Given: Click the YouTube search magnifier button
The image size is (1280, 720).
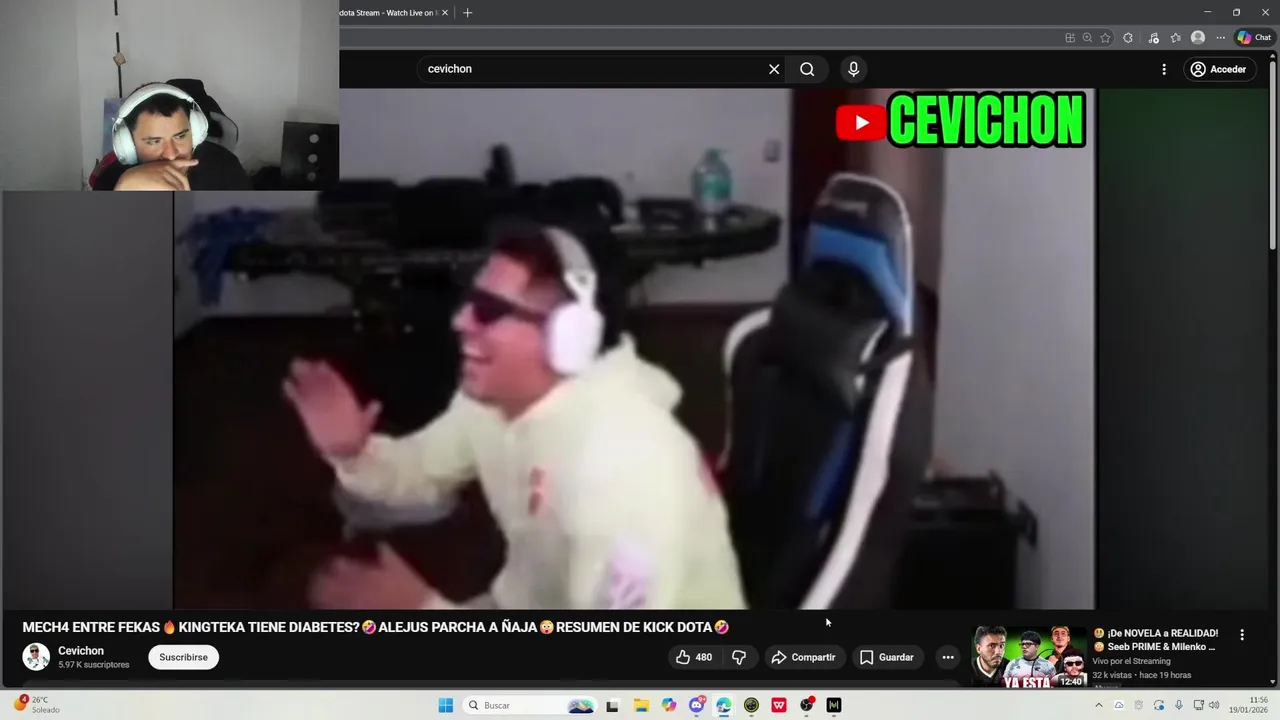Looking at the screenshot, I should click(x=807, y=69).
